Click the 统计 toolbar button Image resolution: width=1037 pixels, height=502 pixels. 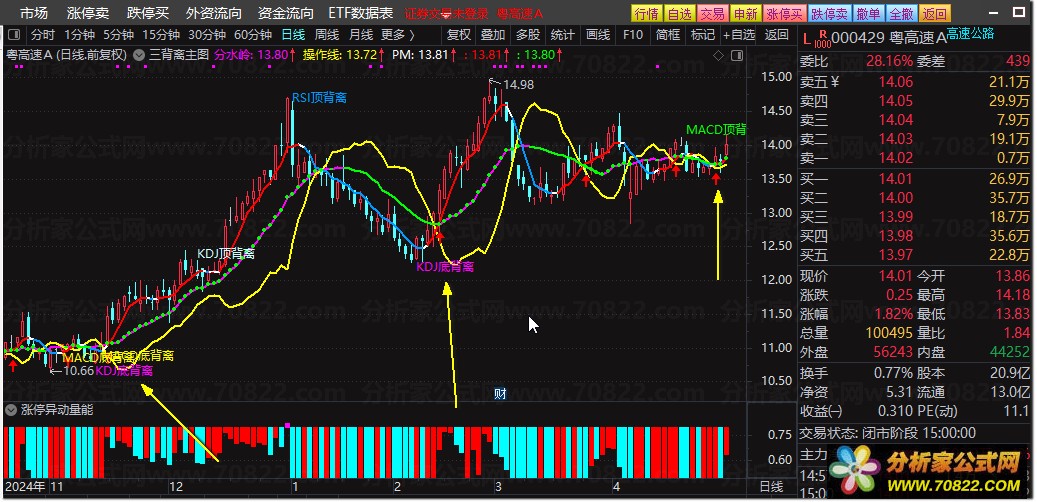click(x=563, y=35)
